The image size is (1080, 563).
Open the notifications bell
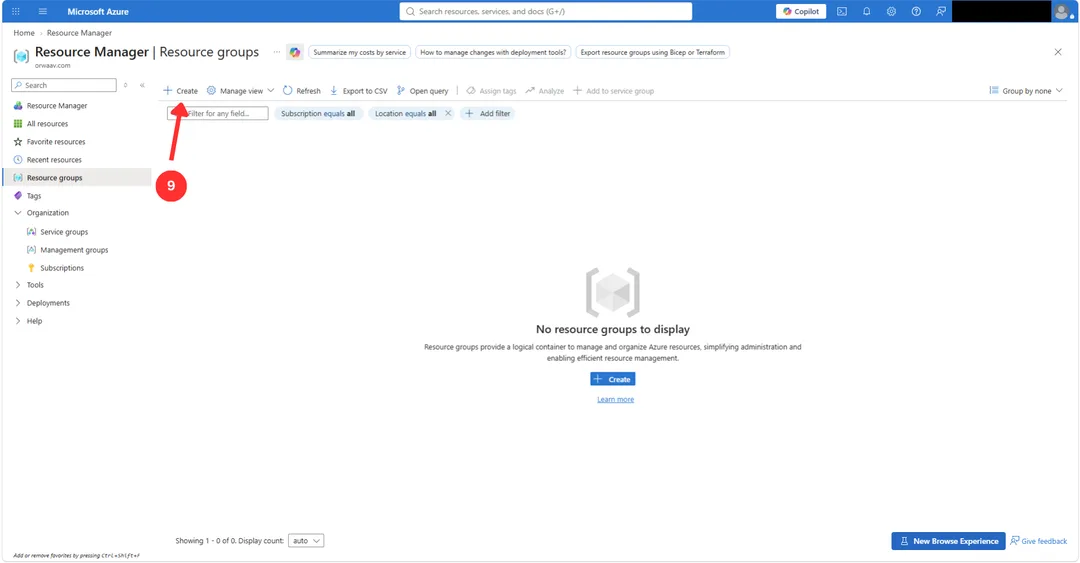click(866, 12)
